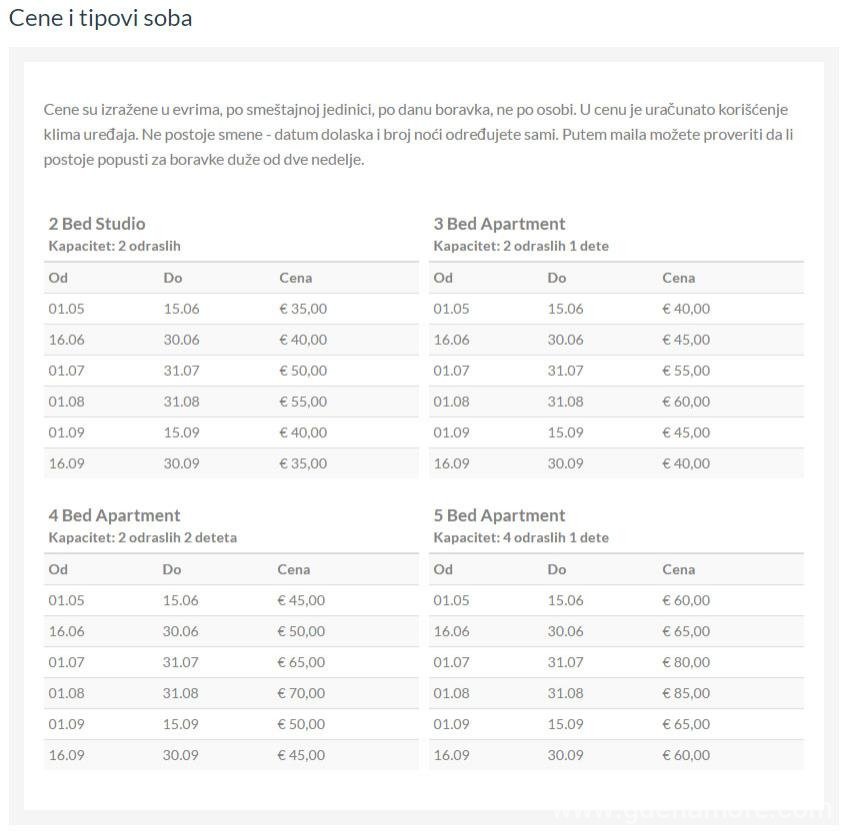
Task: Click the "Do" header in 4 Bed Apartment table
Action: (x=172, y=569)
